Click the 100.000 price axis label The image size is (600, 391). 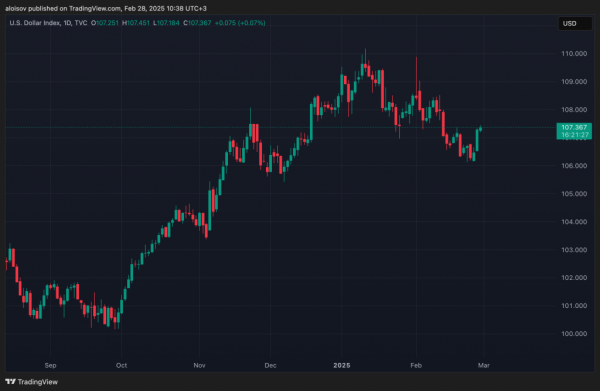[x=574, y=334]
